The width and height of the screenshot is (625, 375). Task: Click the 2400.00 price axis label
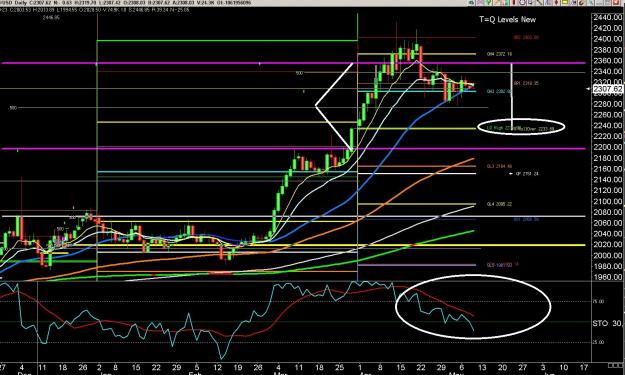(x=607, y=39)
